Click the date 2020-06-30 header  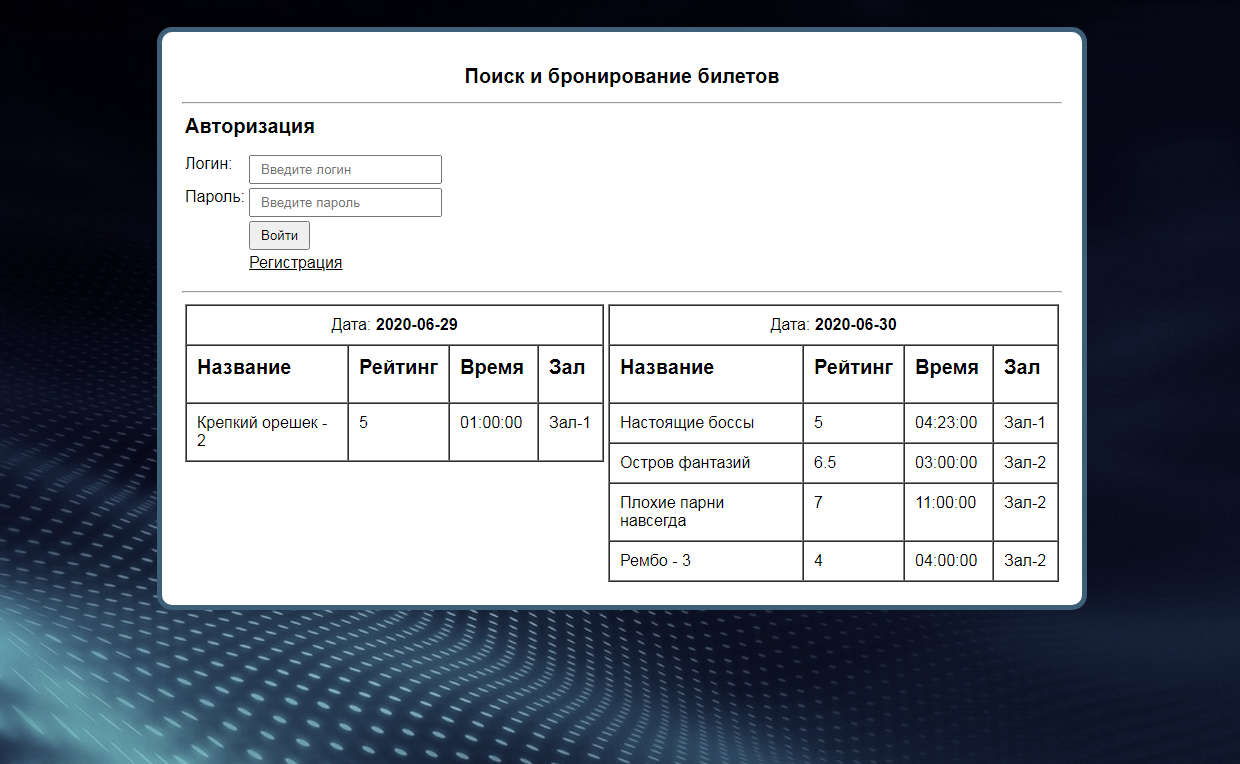coord(833,325)
